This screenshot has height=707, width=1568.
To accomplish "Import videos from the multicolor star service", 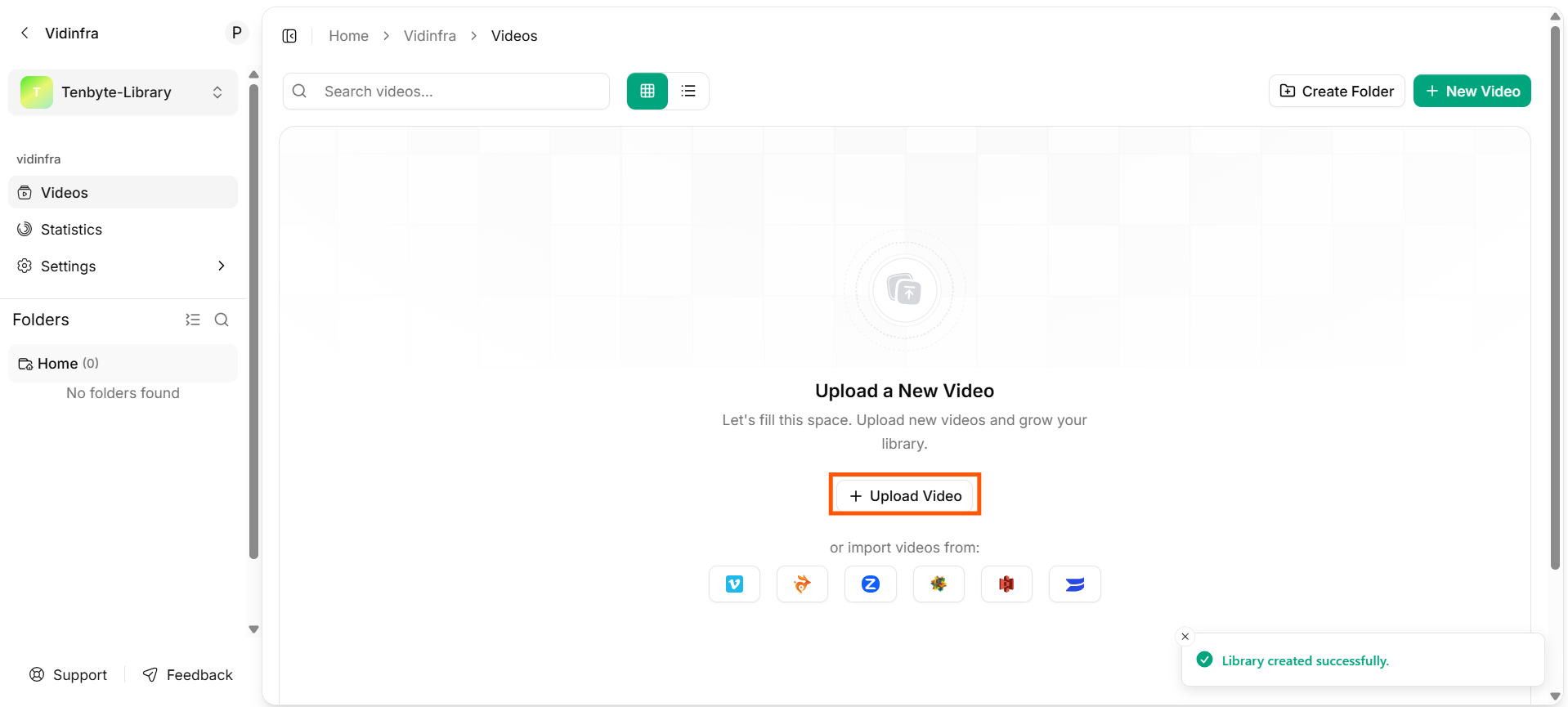I will (939, 584).
